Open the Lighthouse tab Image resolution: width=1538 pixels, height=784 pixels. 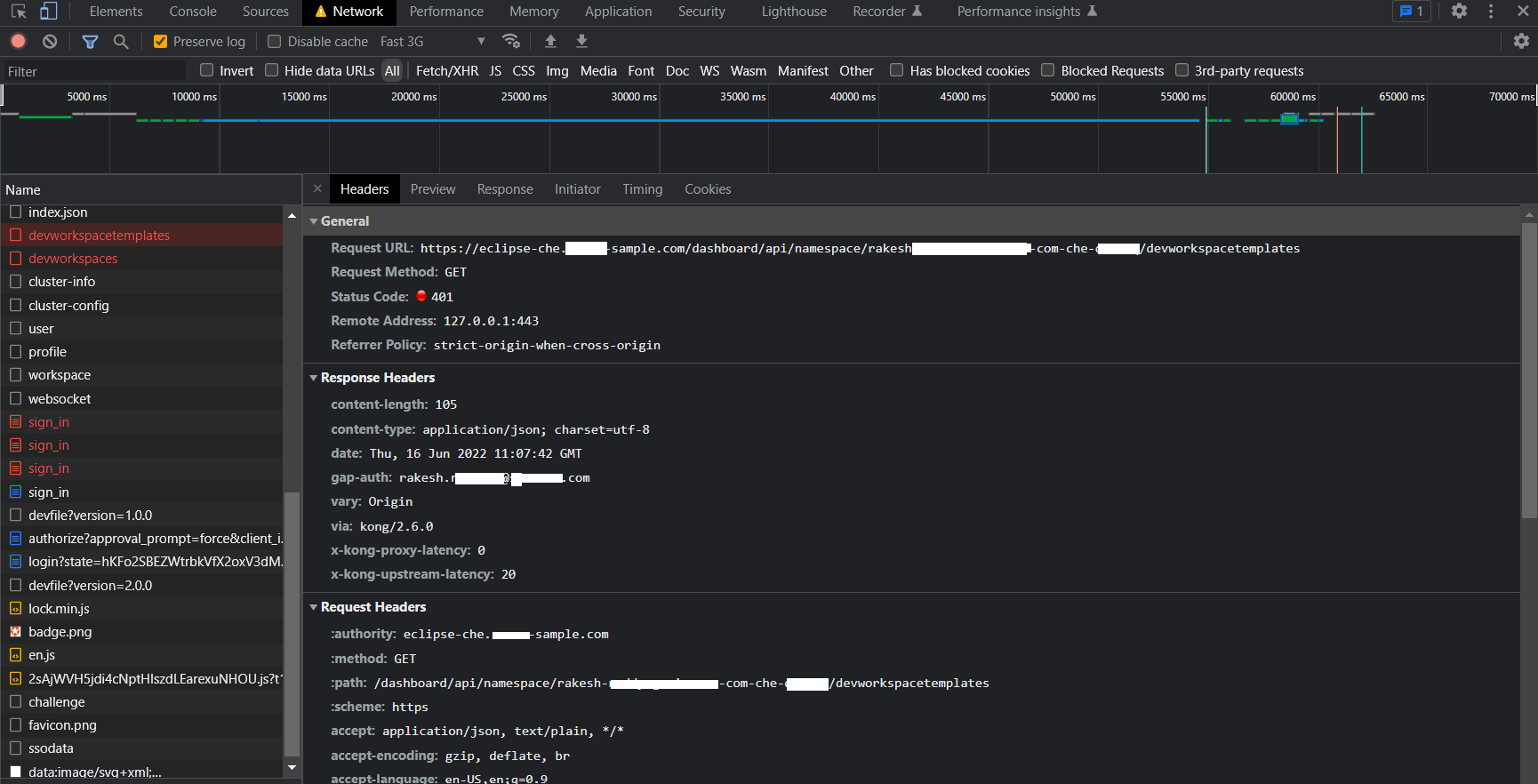[x=794, y=12]
